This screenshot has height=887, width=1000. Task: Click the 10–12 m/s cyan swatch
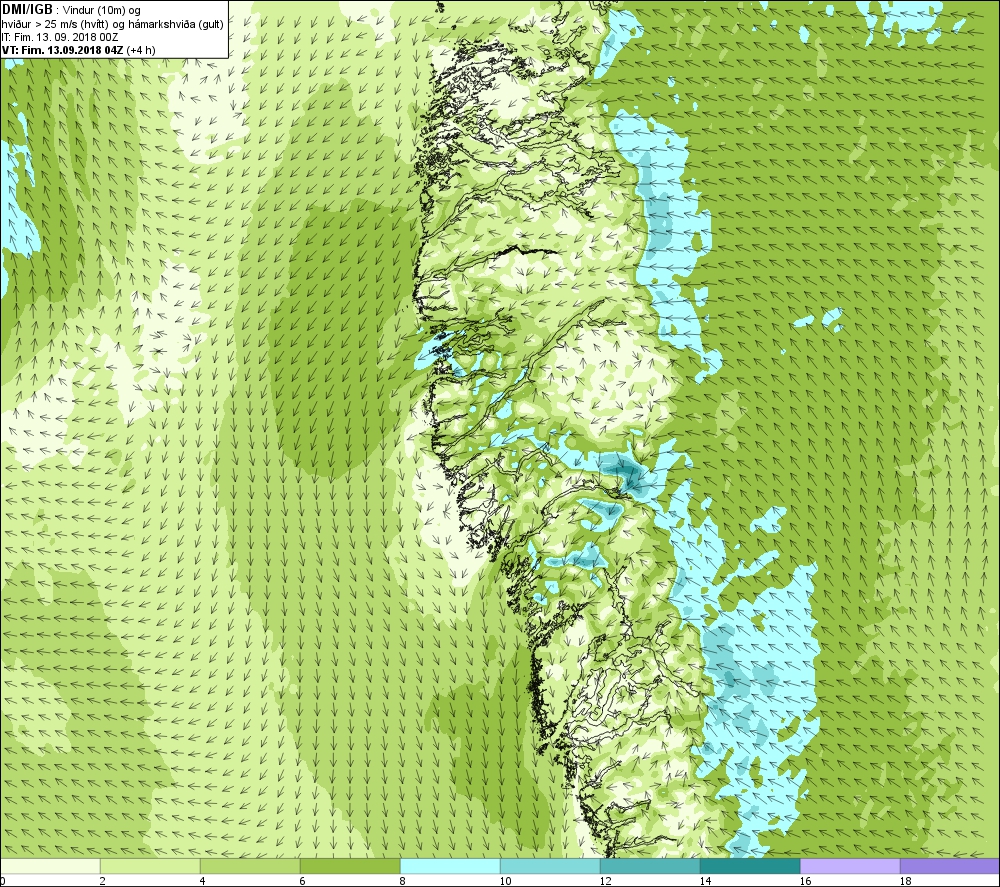click(550, 866)
